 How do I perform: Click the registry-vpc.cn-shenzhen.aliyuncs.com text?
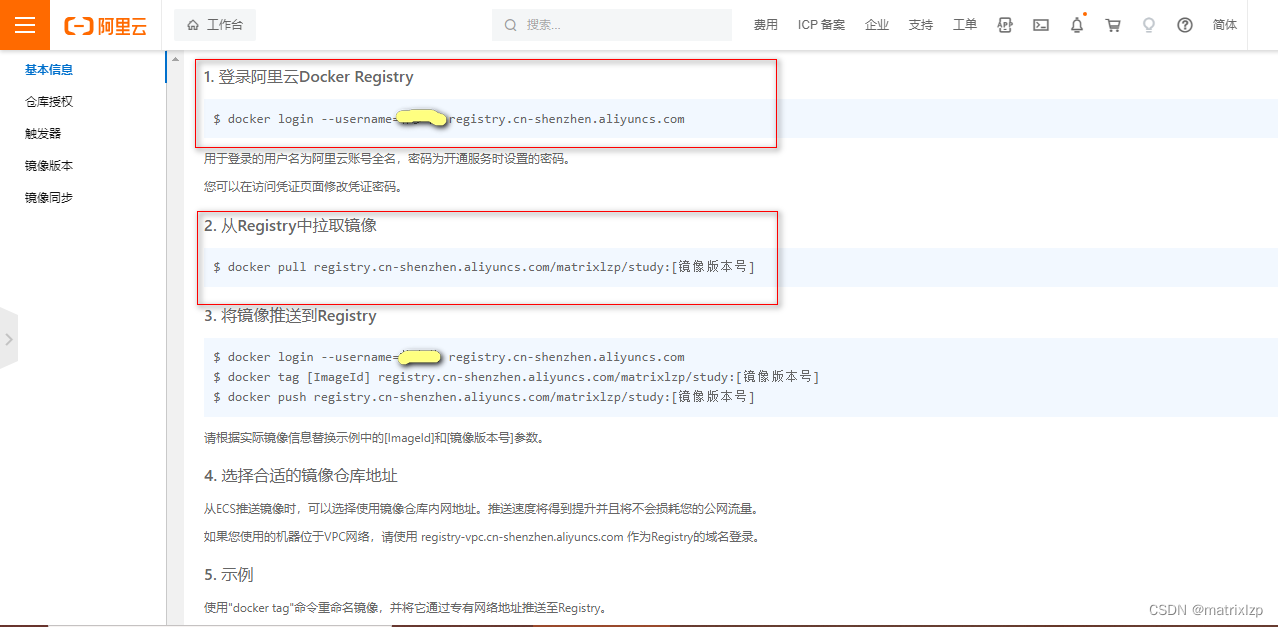tap(522, 537)
